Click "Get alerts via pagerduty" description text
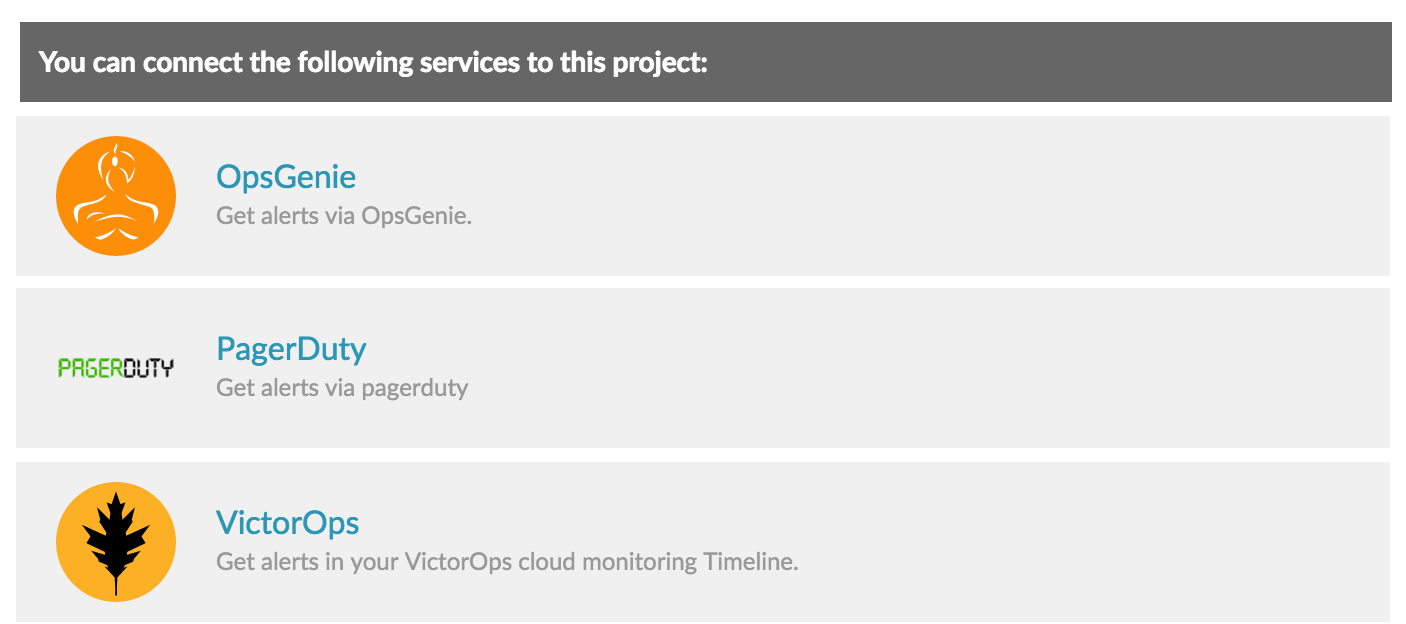 pyautogui.click(x=342, y=387)
